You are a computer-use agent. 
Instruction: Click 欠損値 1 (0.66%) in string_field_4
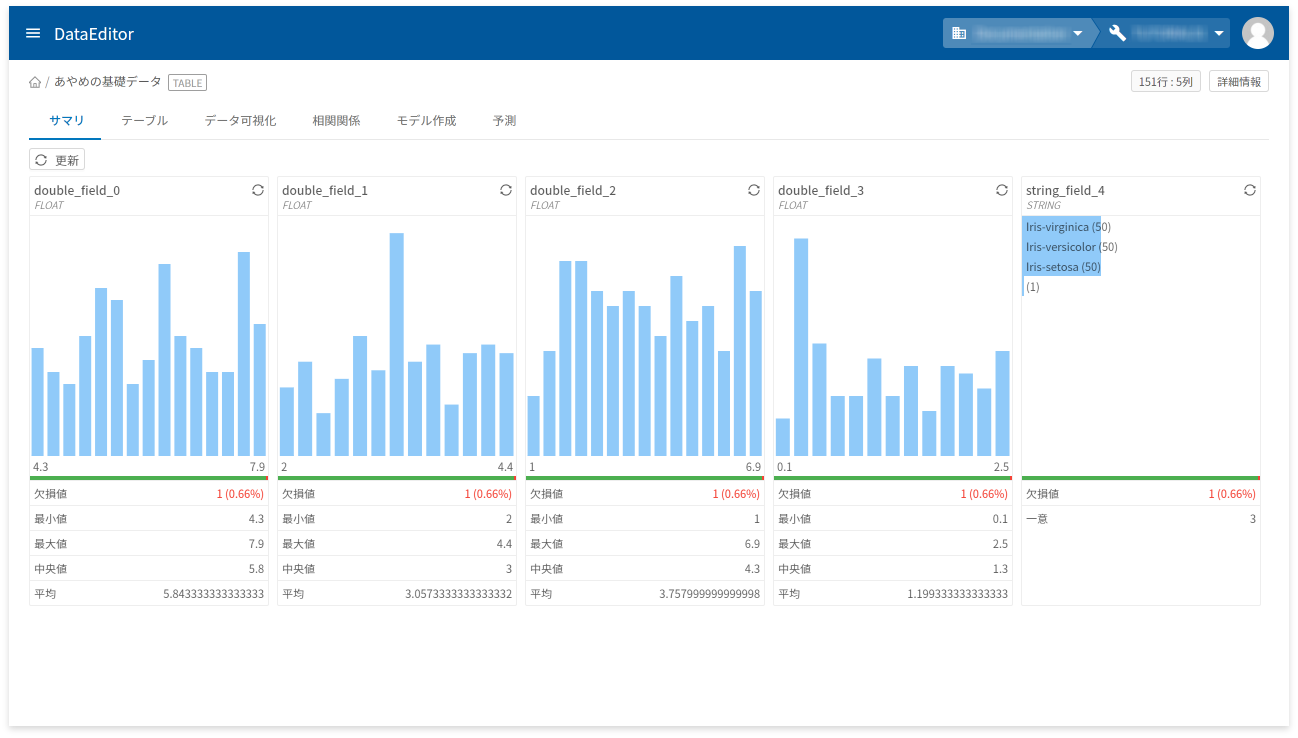point(1231,494)
